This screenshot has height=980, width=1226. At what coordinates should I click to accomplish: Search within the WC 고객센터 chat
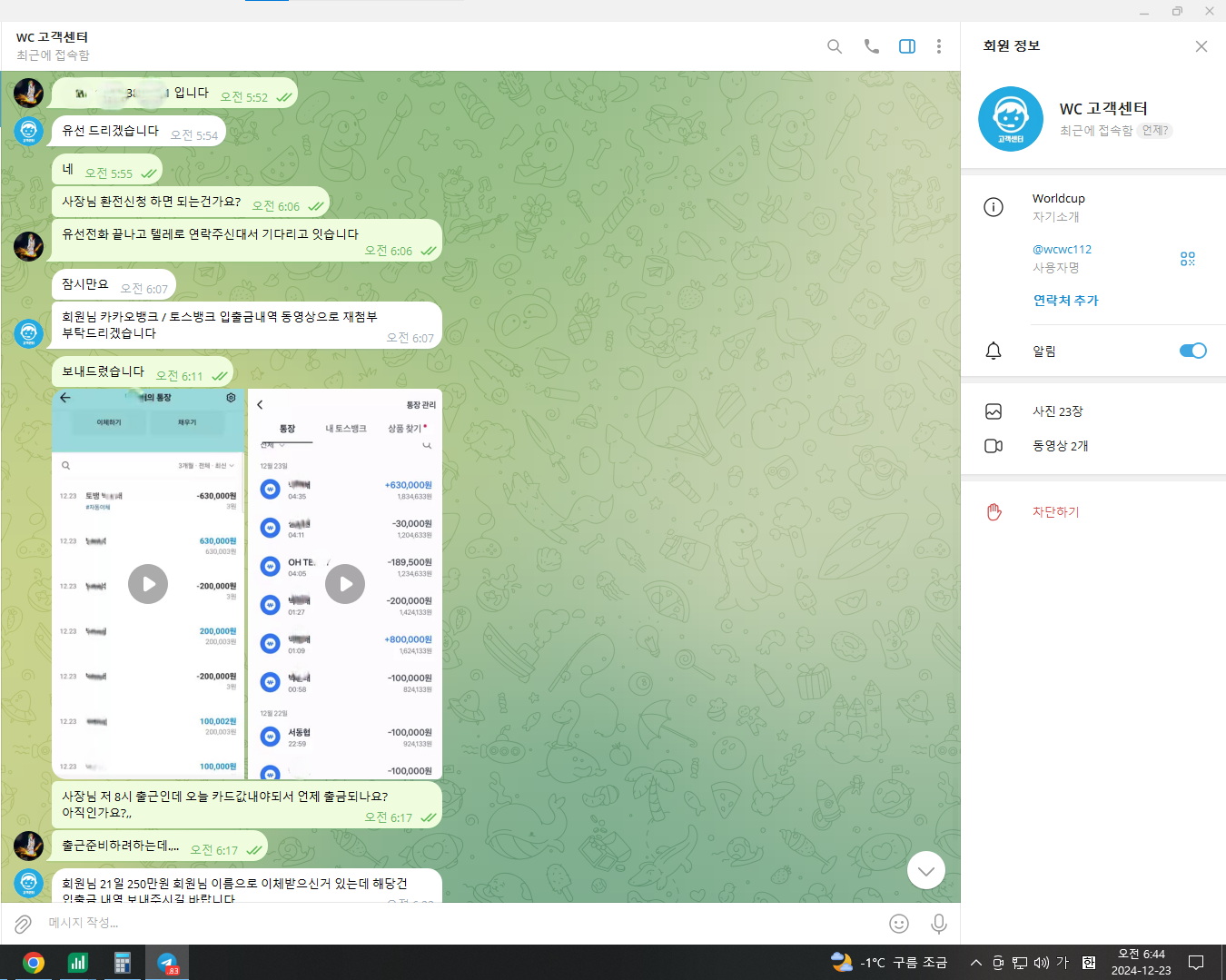[x=834, y=46]
